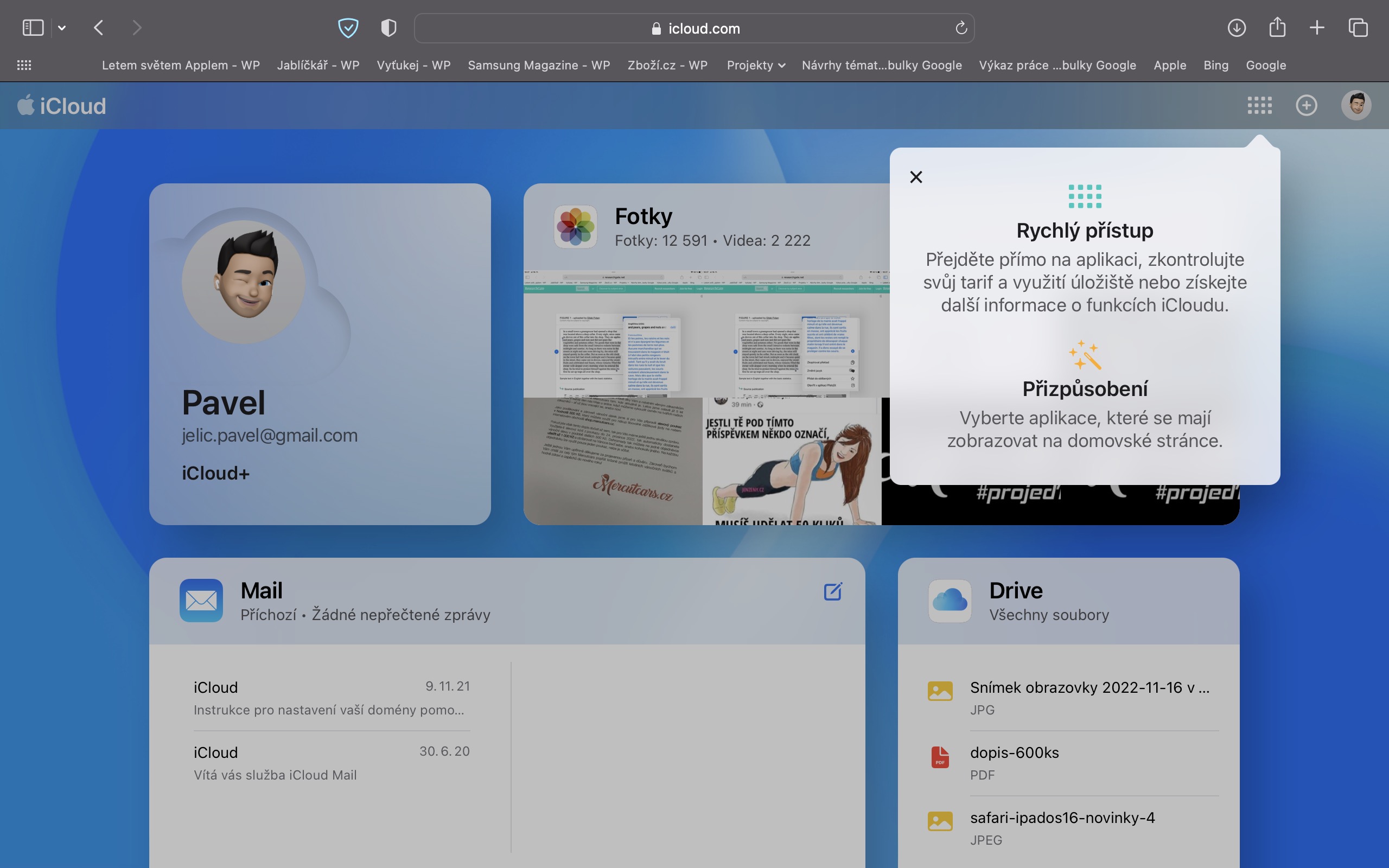Click the Mail envelope app icon
This screenshot has width=1389, height=868.
coord(201,601)
